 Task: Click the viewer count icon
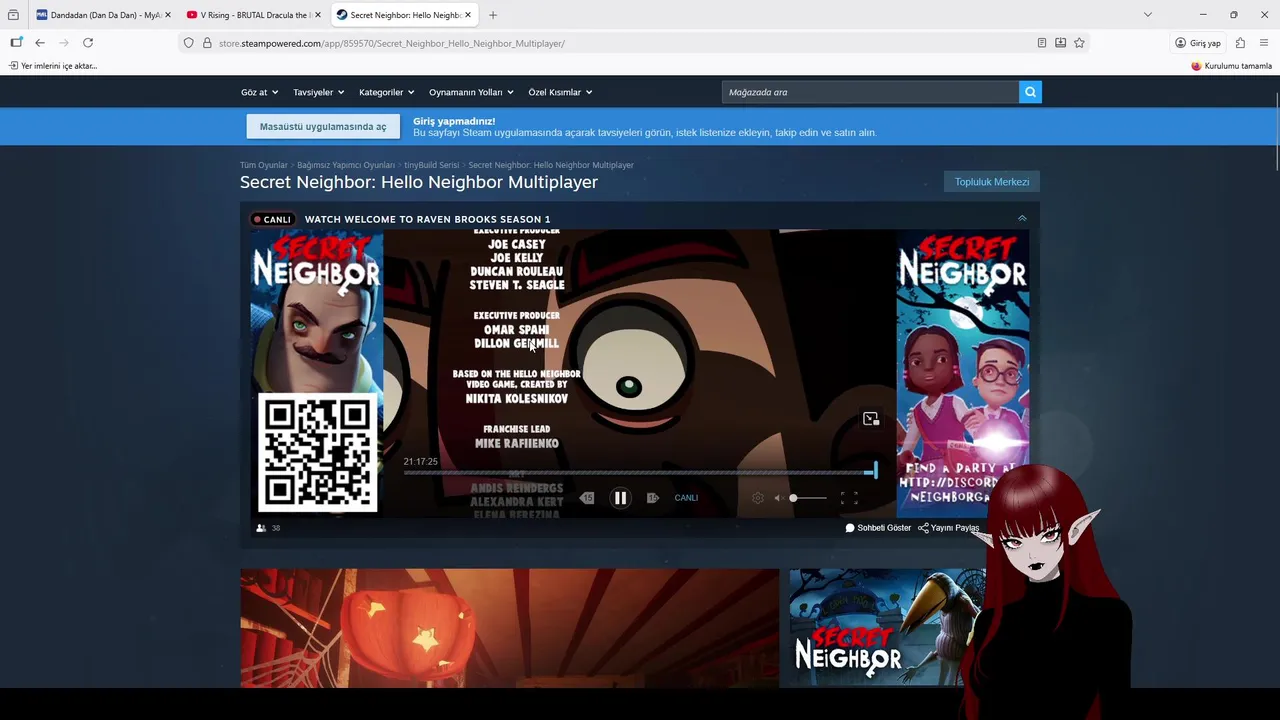tap(262, 528)
